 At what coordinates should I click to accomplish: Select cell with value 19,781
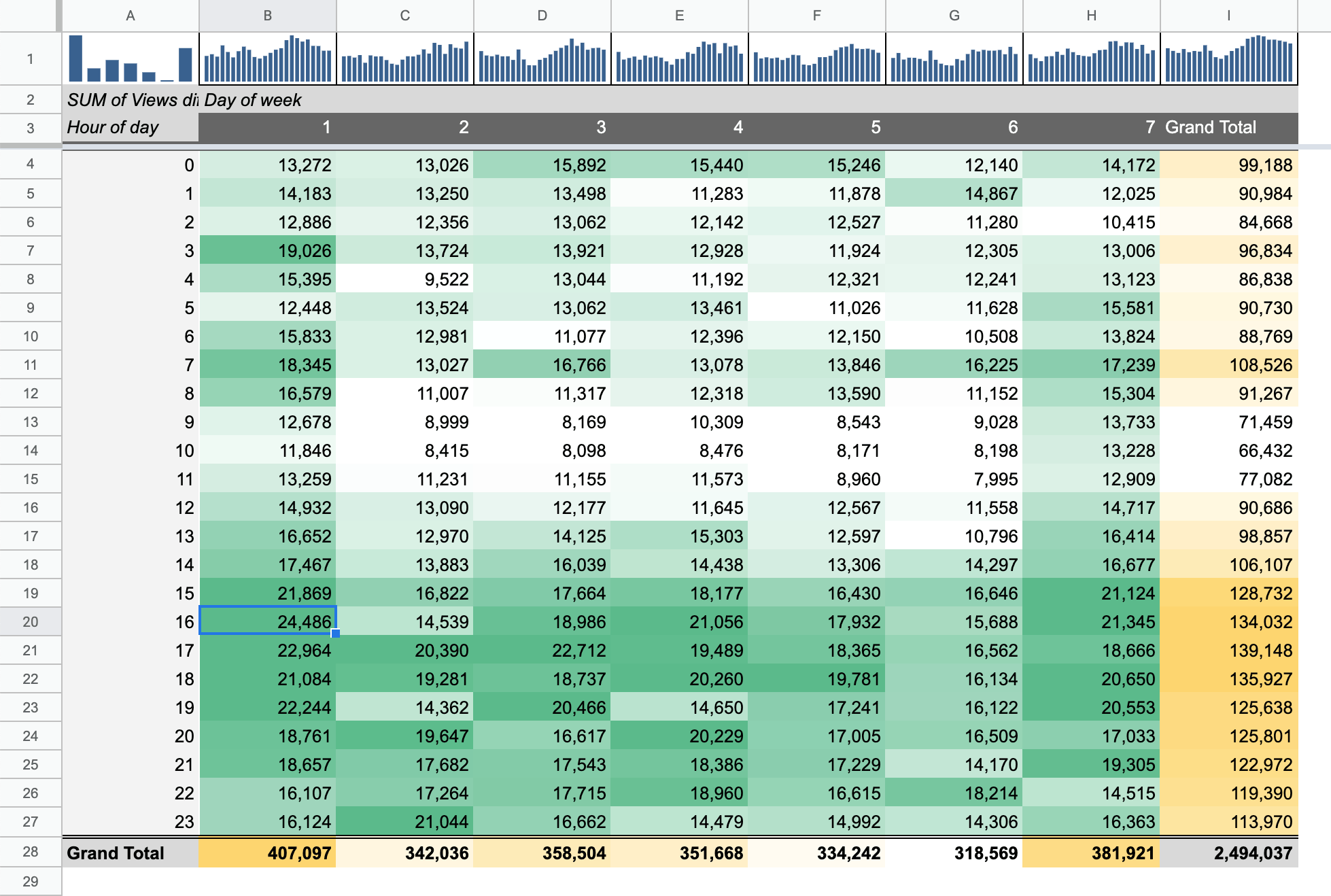point(817,678)
